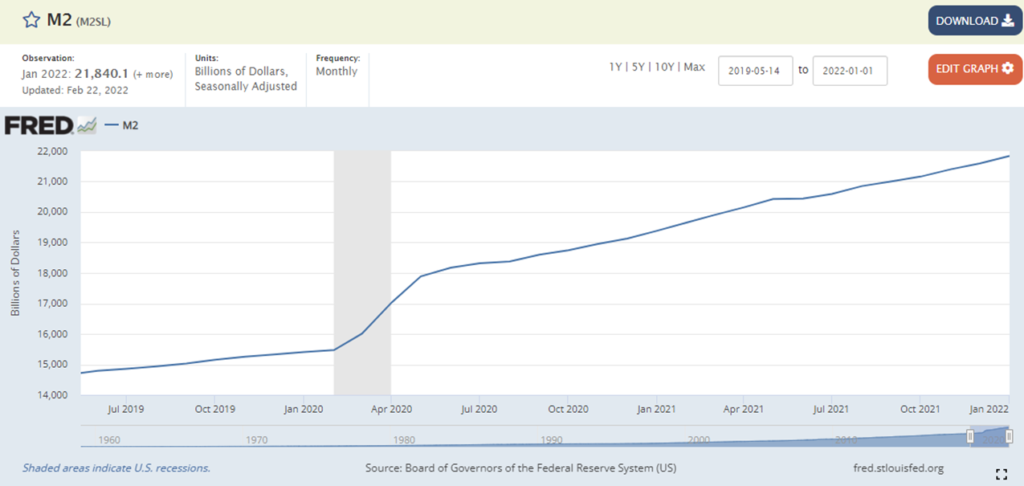Select the 1Y time range
Screen dimensions: 1024x486
(x=617, y=67)
